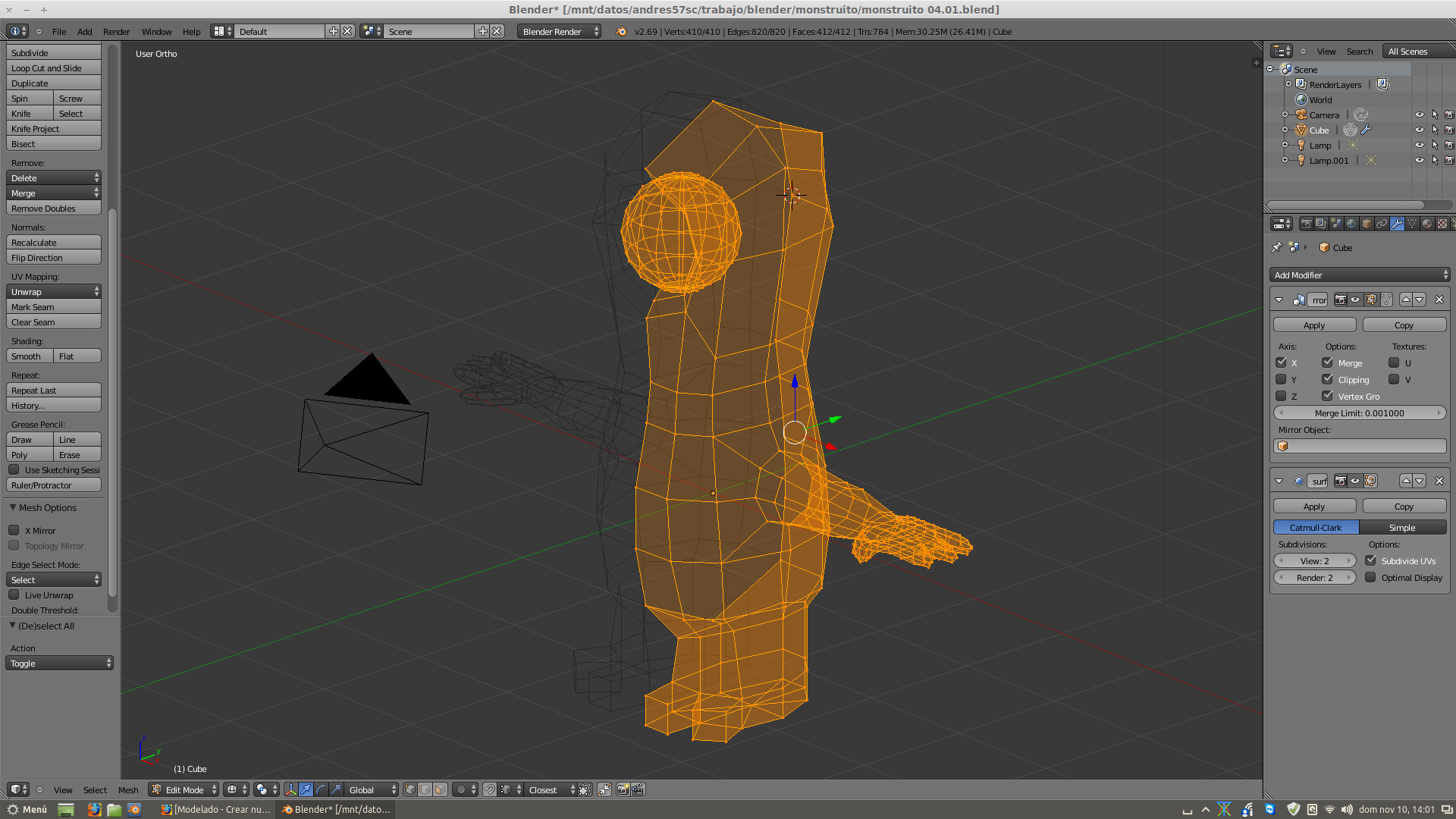
Task: Open the Material properties sphere tab
Action: pos(1427,224)
